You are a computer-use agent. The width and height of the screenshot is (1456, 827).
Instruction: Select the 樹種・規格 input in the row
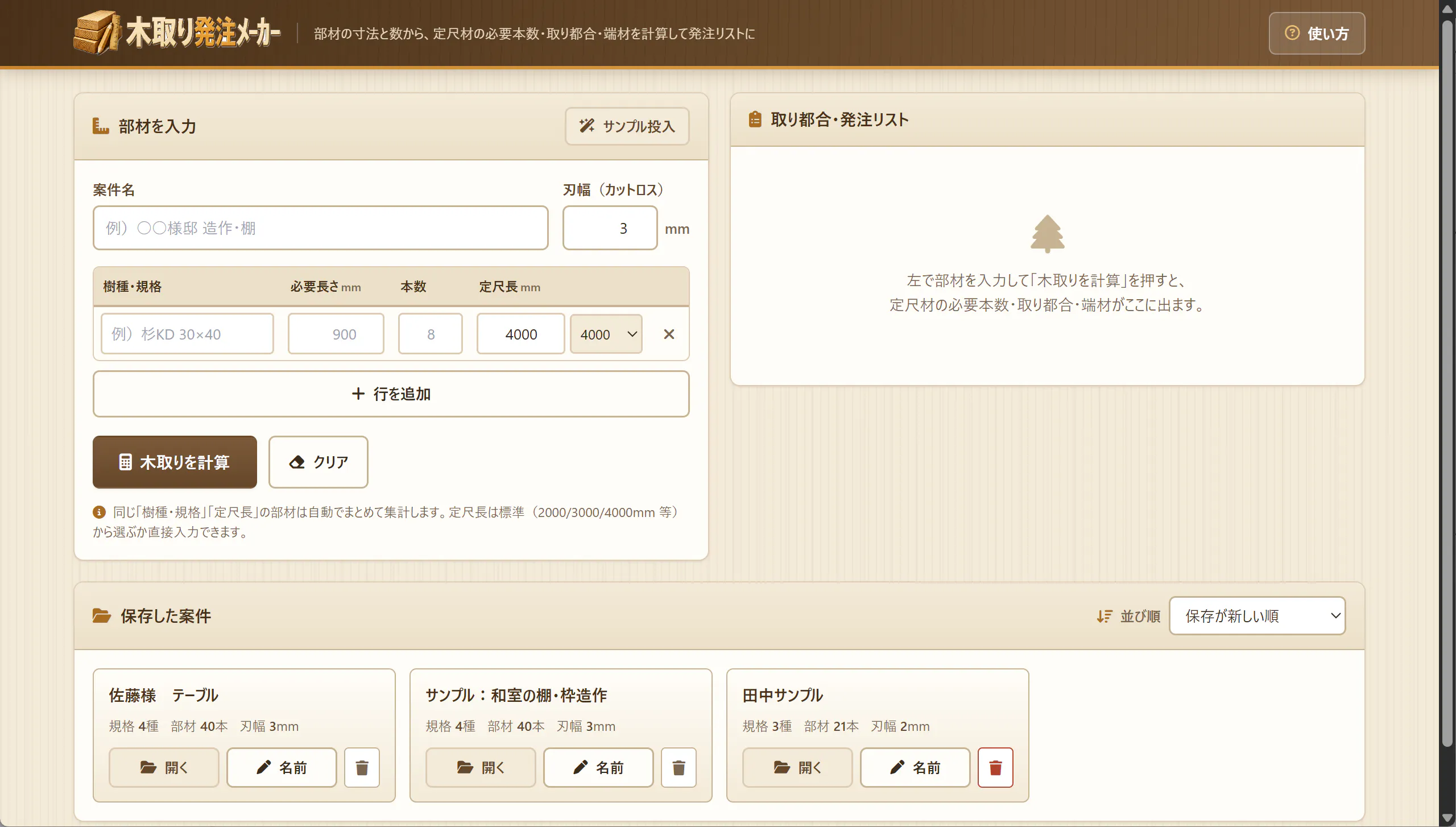tap(187, 334)
